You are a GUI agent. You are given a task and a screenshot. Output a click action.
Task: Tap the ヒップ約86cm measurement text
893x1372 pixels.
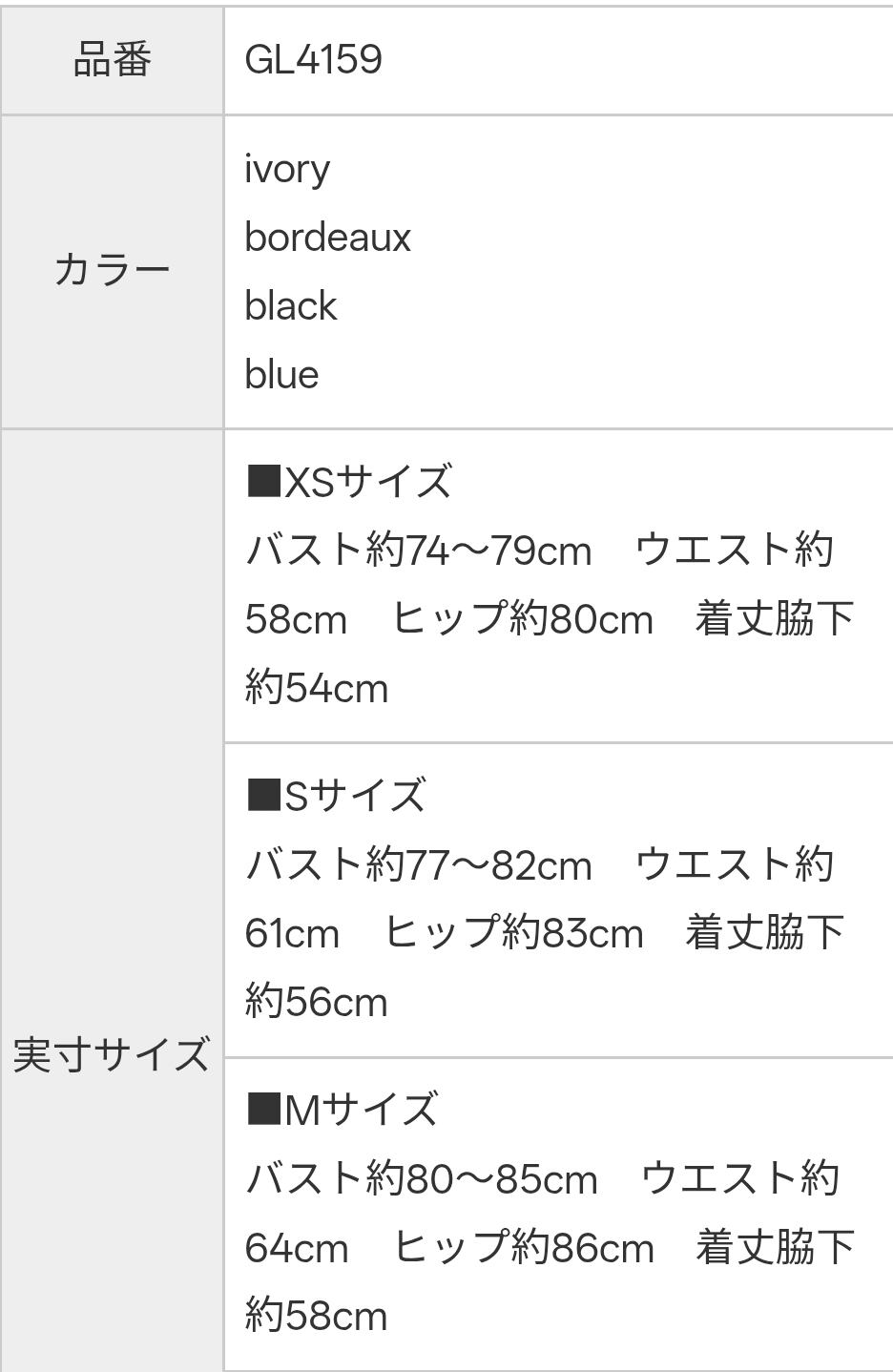coord(524,1248)
